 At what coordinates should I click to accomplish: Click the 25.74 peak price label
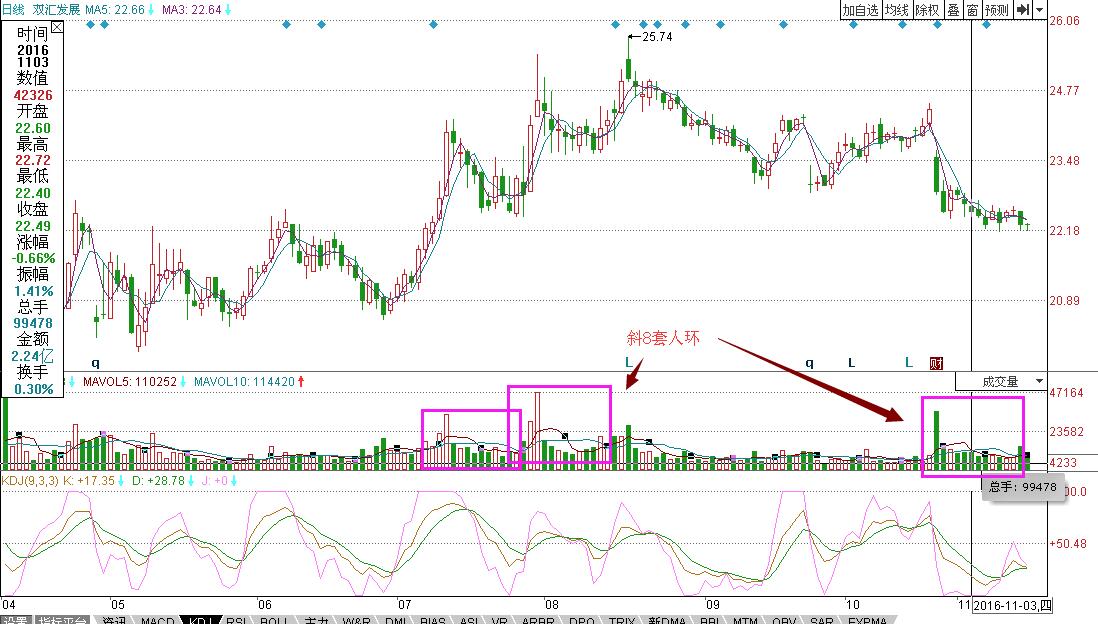pos(656,36)
